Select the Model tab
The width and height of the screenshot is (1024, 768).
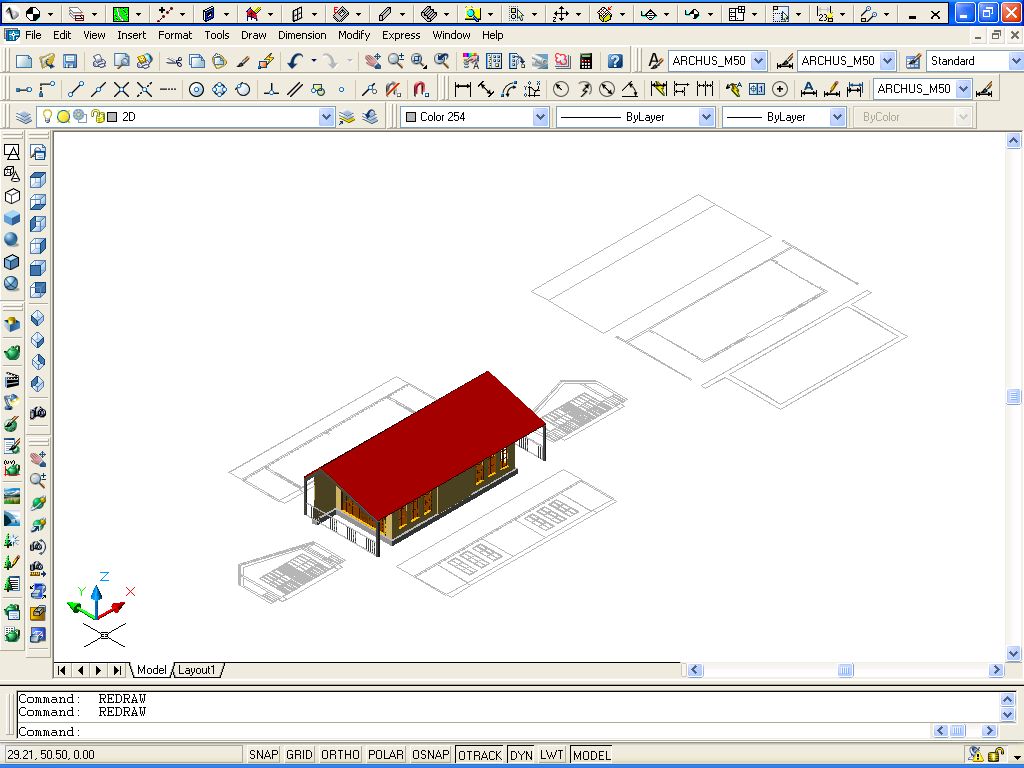tap(152, 670)
